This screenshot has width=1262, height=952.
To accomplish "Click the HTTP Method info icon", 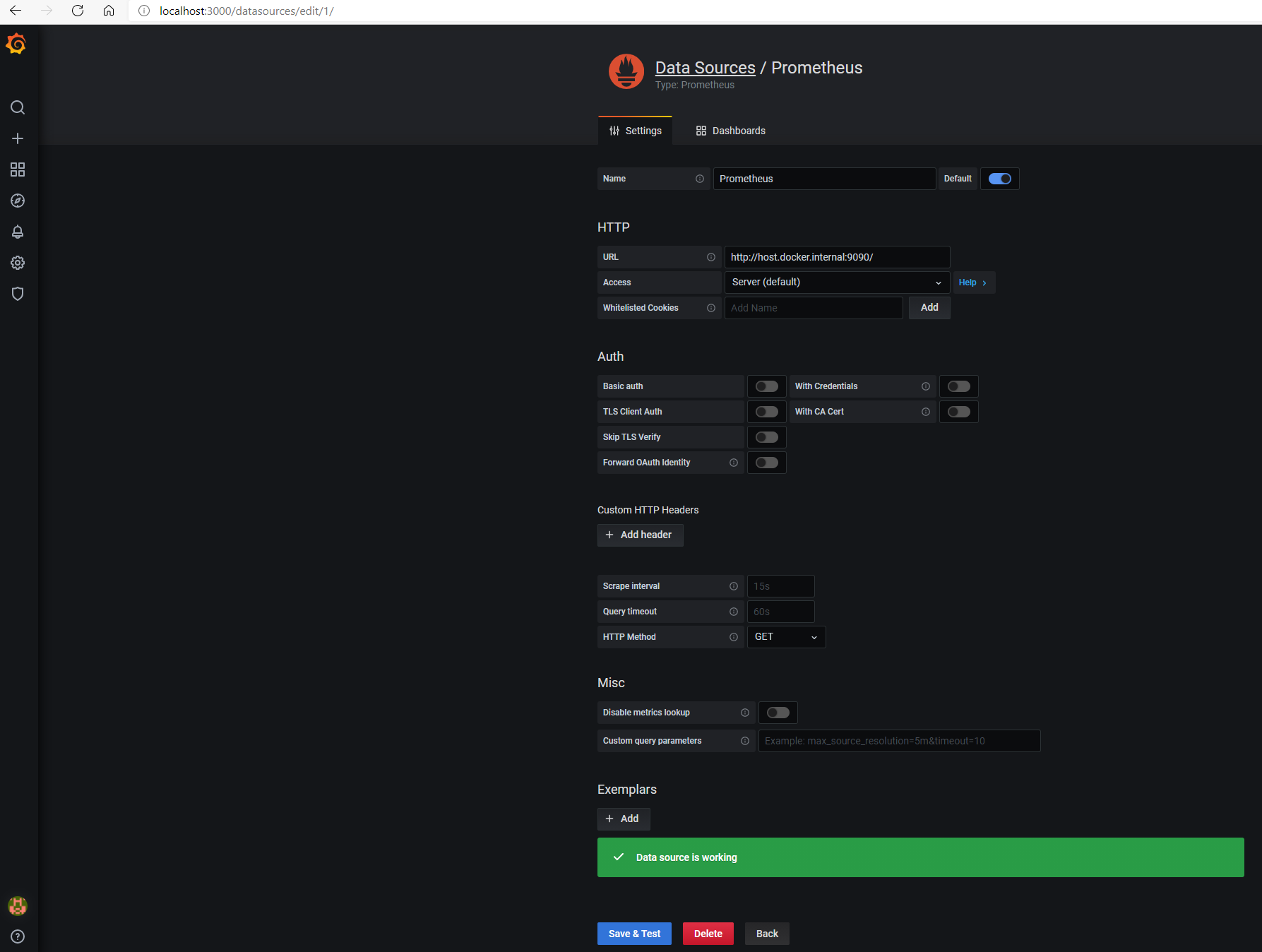I will pyautogui.click(x=734, y=637).
